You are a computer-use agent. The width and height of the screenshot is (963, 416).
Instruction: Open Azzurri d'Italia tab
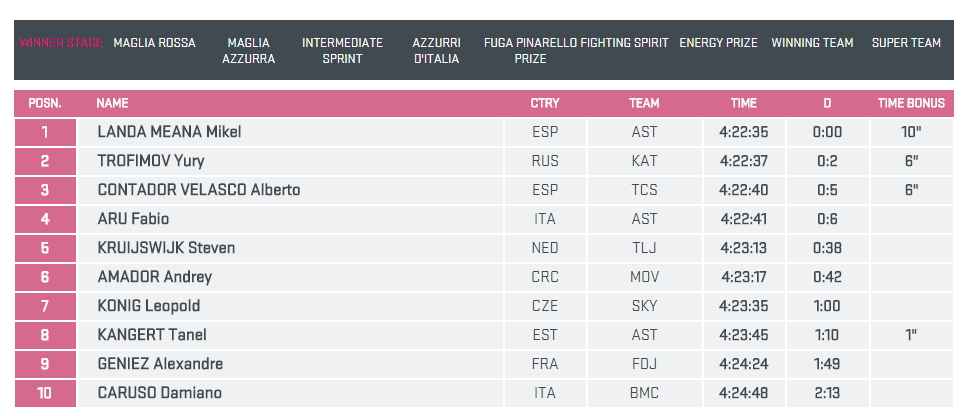[x=436, y=51]
